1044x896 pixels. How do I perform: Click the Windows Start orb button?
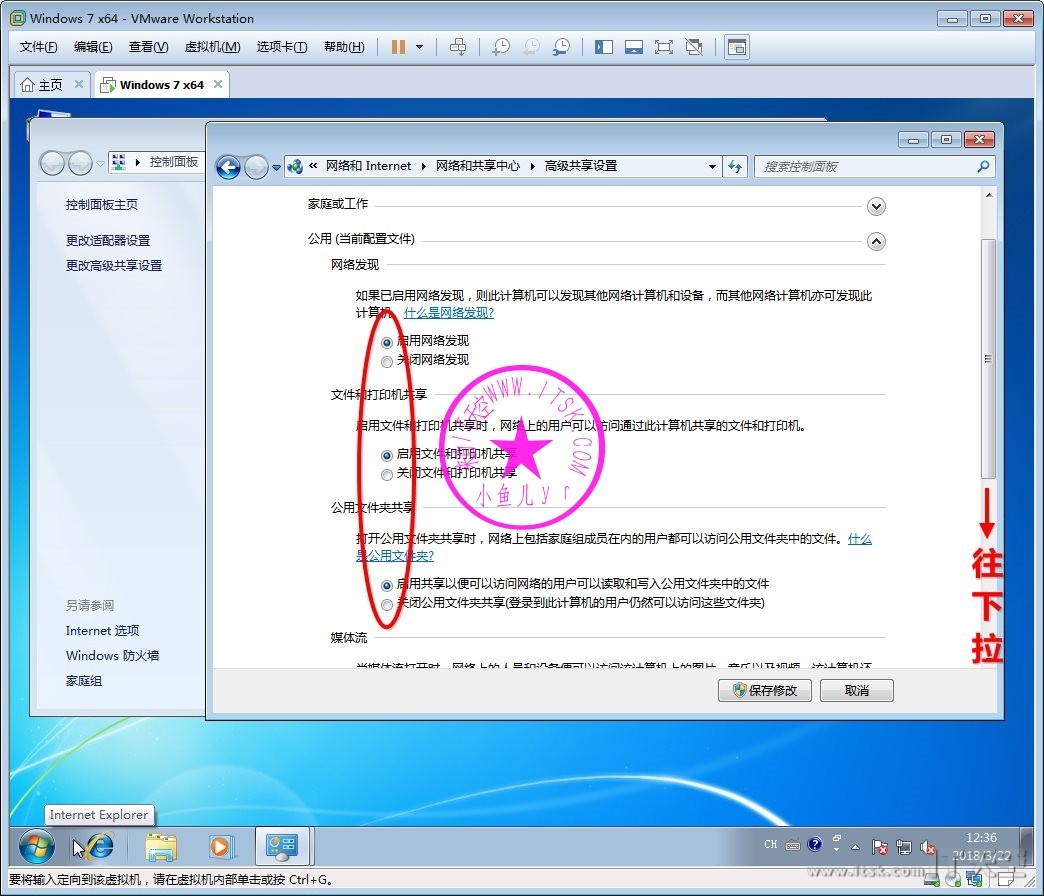pos(36,847)
